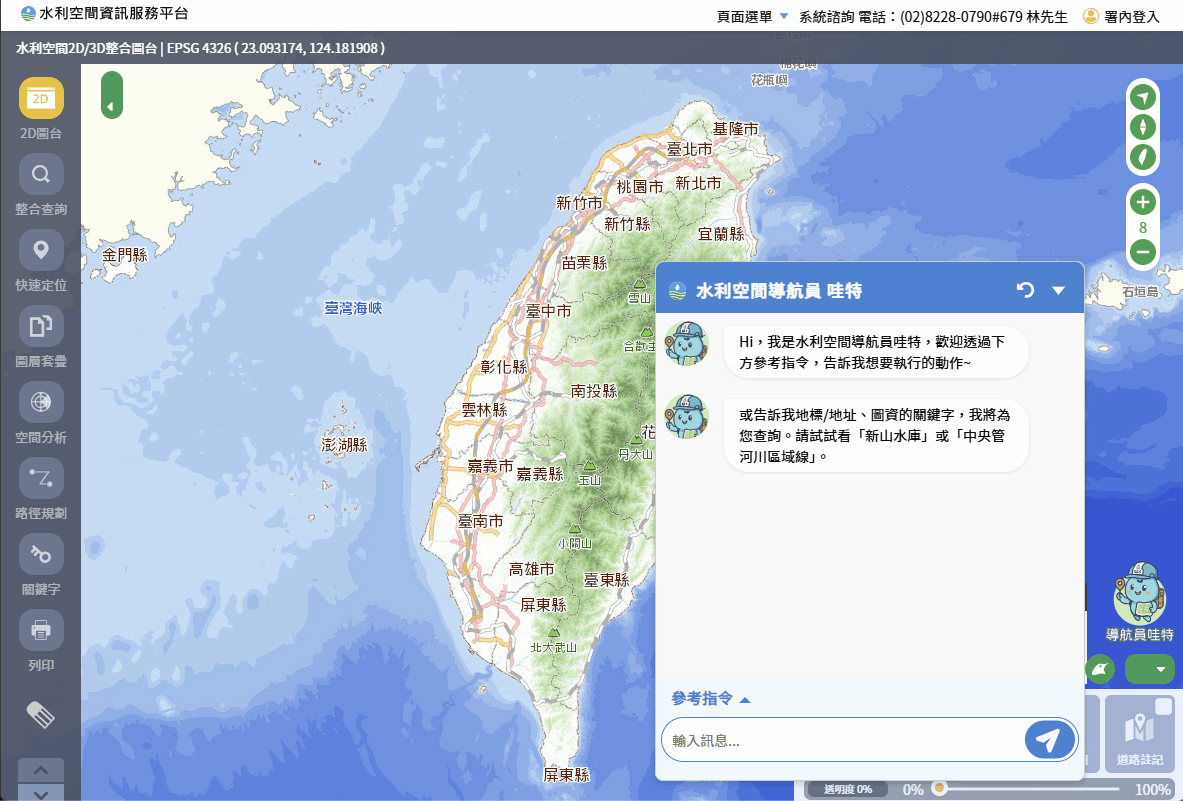Screen dimensions: 1183x801
Task: Click the 輸入訊息 chat input field
Action: [x=840, y=741]
